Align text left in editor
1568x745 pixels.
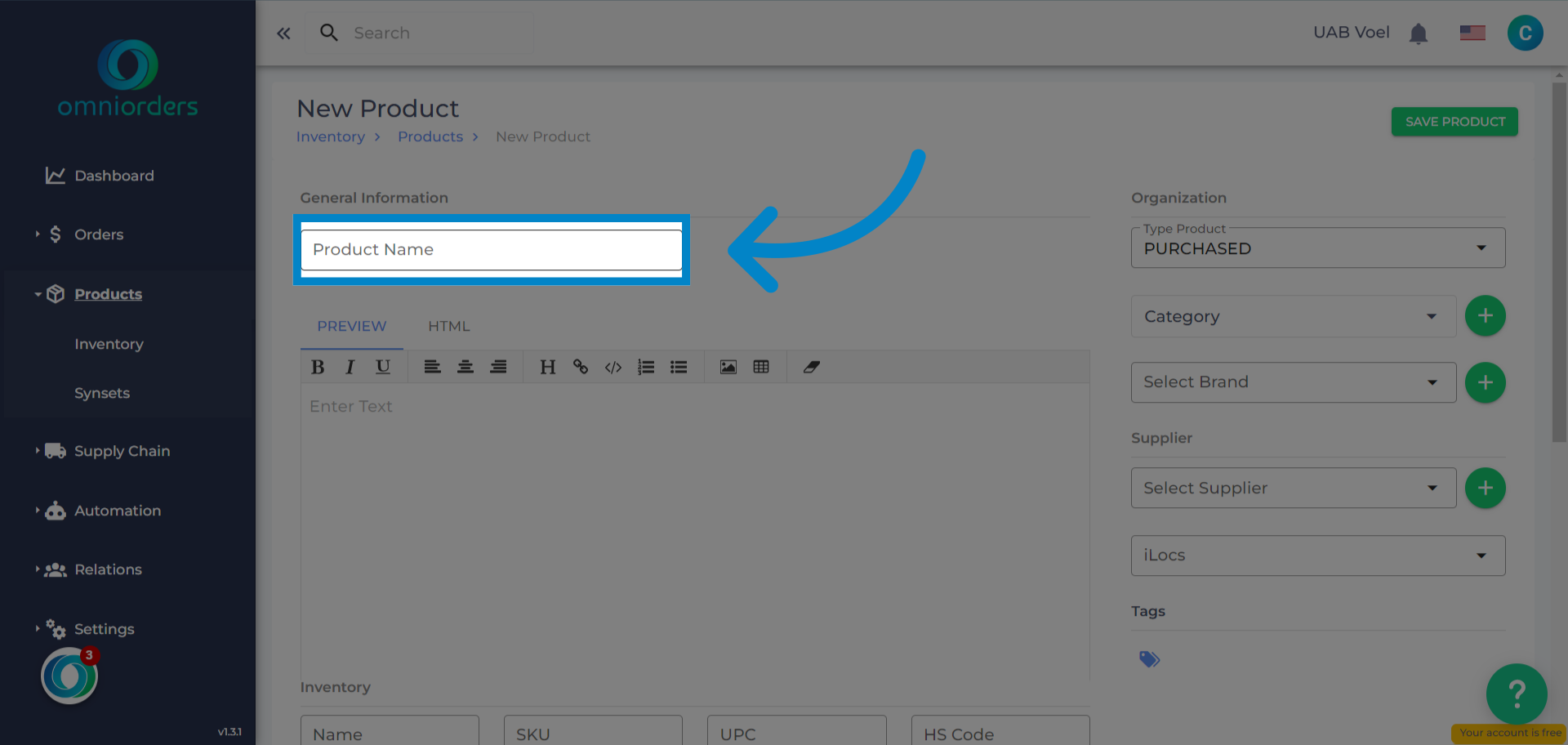(x=432, y=368)
